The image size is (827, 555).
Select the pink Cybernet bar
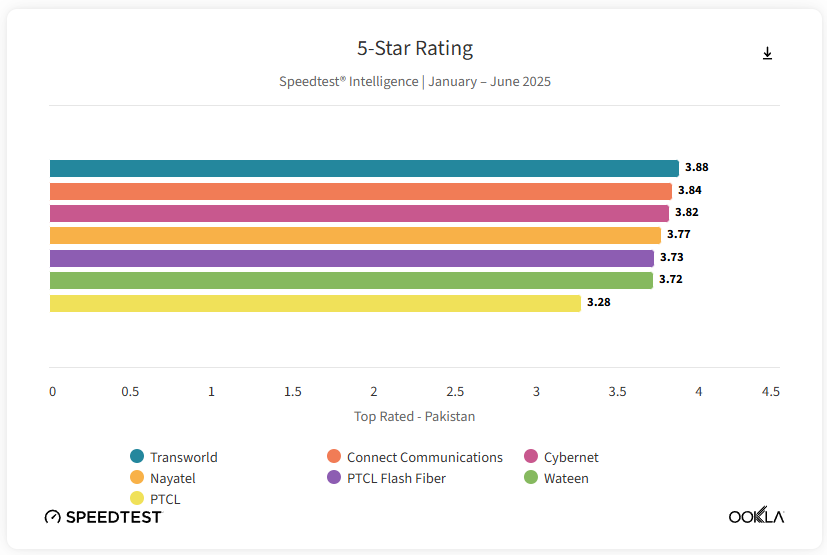tap(359, 213)
